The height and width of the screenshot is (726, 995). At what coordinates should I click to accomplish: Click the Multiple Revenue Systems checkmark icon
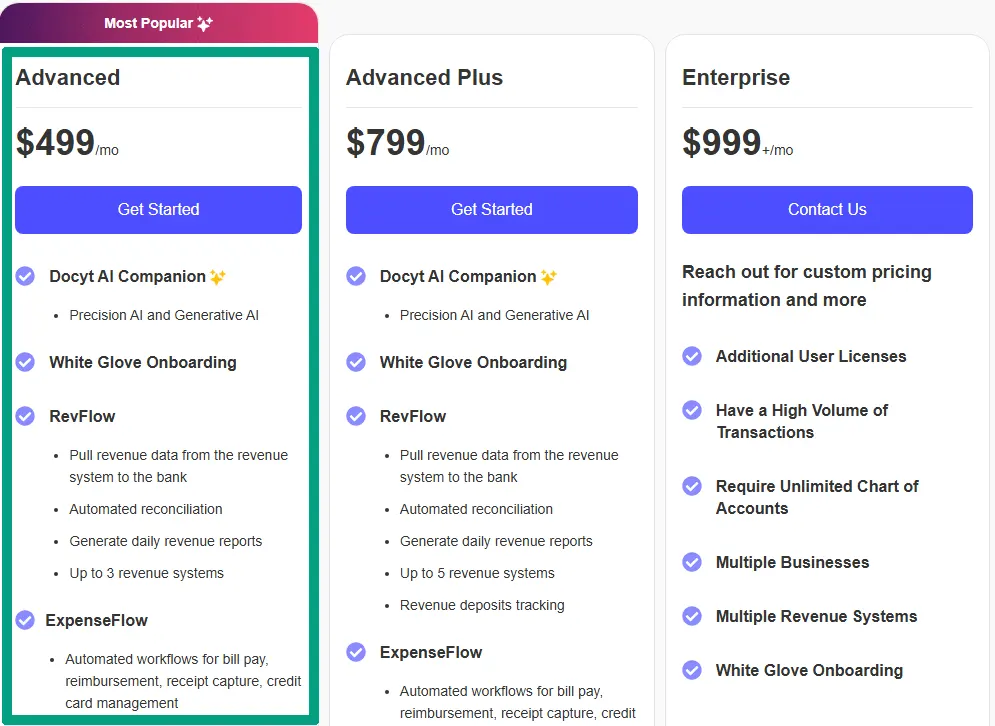pyautogui.click(x=692, y=616)
